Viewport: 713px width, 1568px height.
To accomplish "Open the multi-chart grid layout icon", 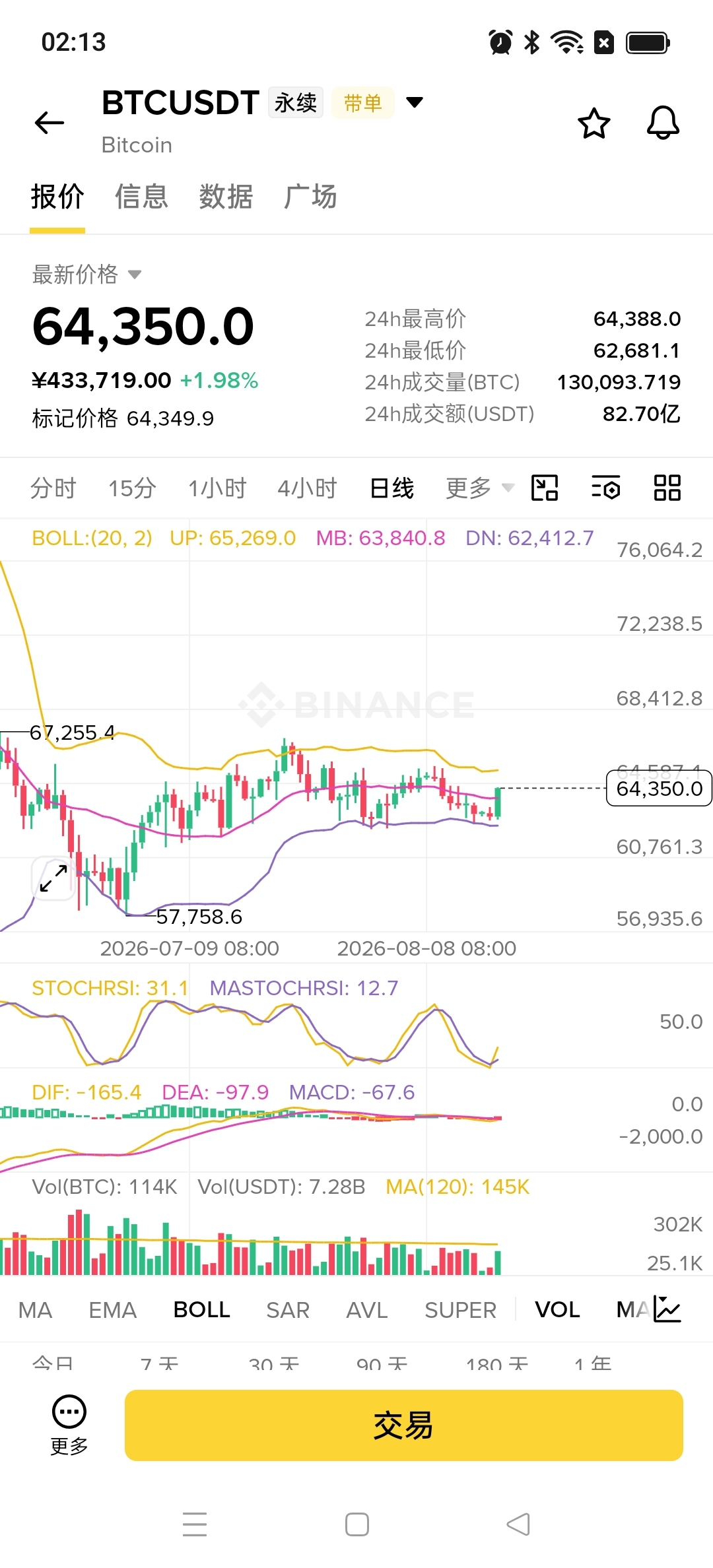I will pos(667,488).
